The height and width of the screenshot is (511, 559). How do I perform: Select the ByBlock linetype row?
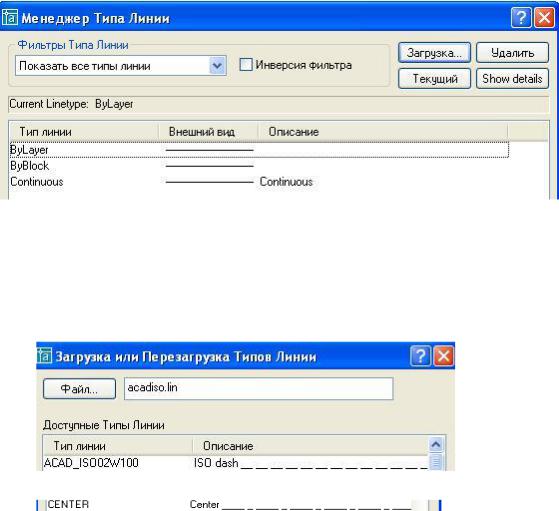(259, 166)
